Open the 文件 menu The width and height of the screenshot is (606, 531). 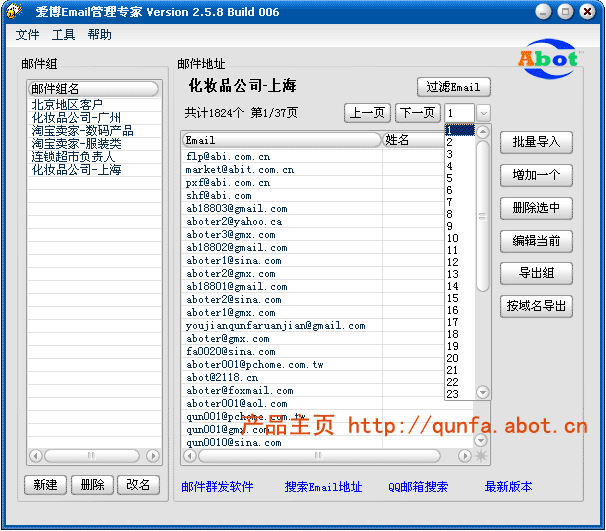tap(27, 35)
